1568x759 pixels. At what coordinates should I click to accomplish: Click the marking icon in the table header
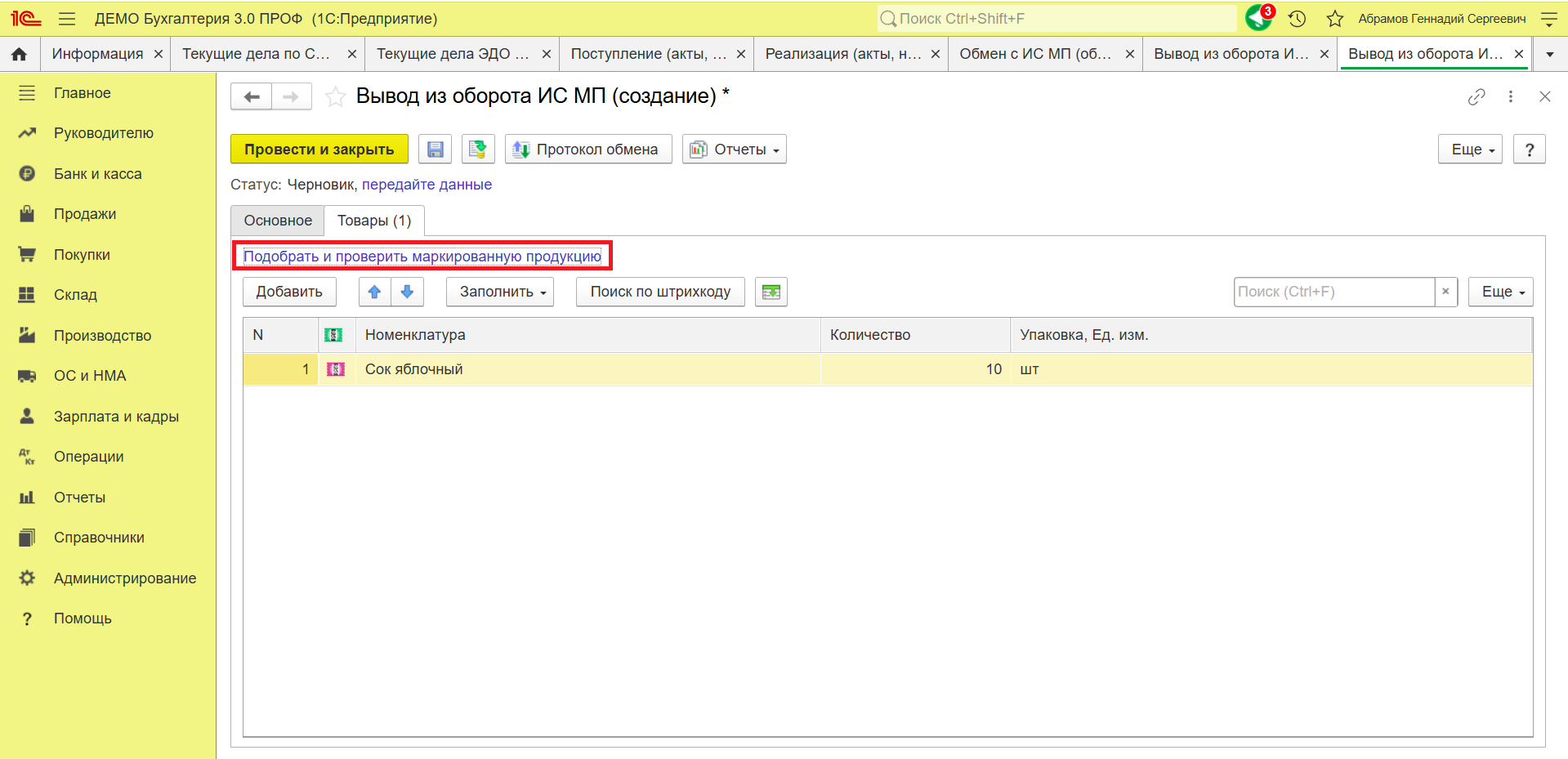coord(333,335)
